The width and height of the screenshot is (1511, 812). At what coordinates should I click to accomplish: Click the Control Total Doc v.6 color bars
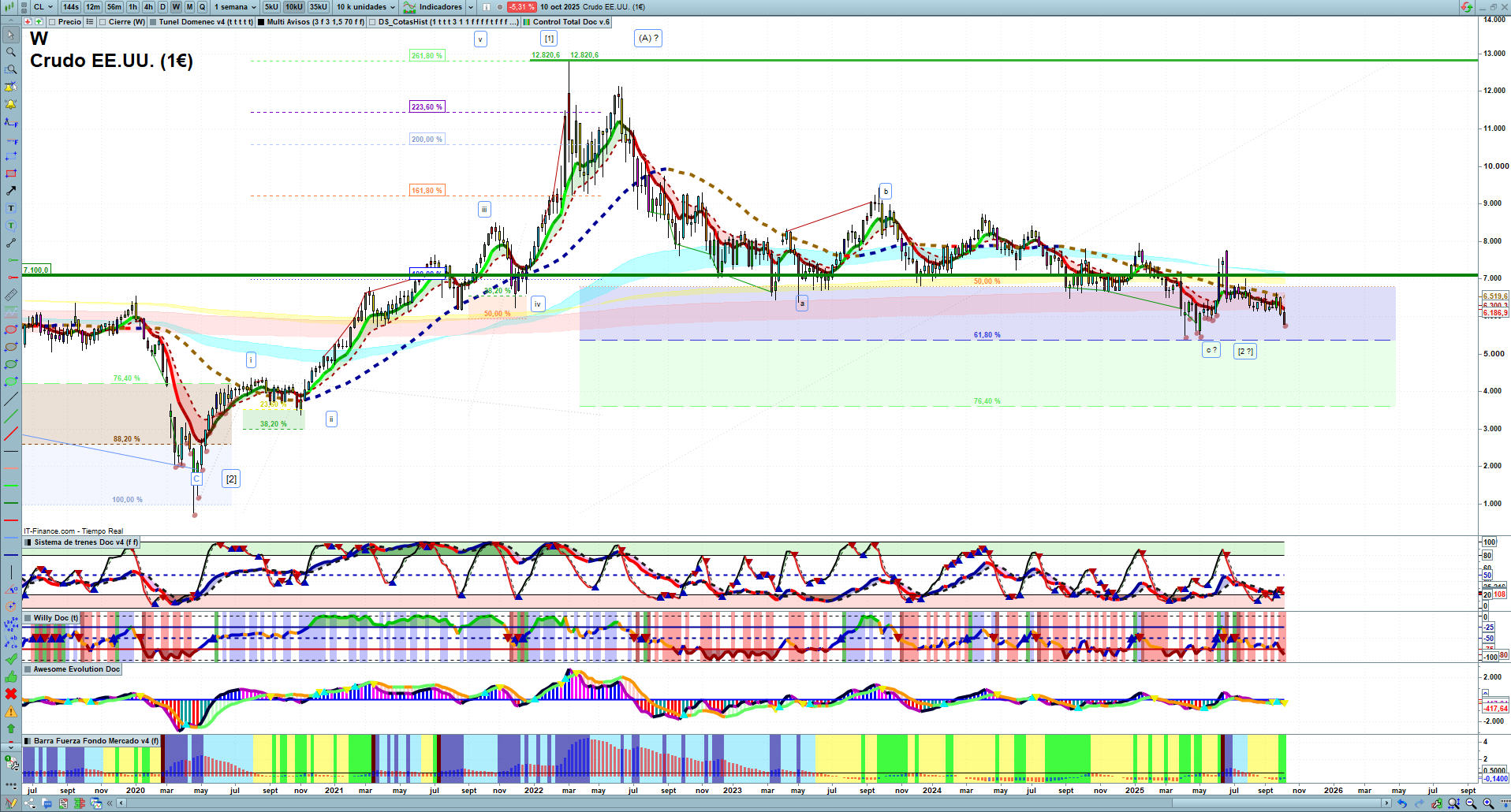pos(527,22)
